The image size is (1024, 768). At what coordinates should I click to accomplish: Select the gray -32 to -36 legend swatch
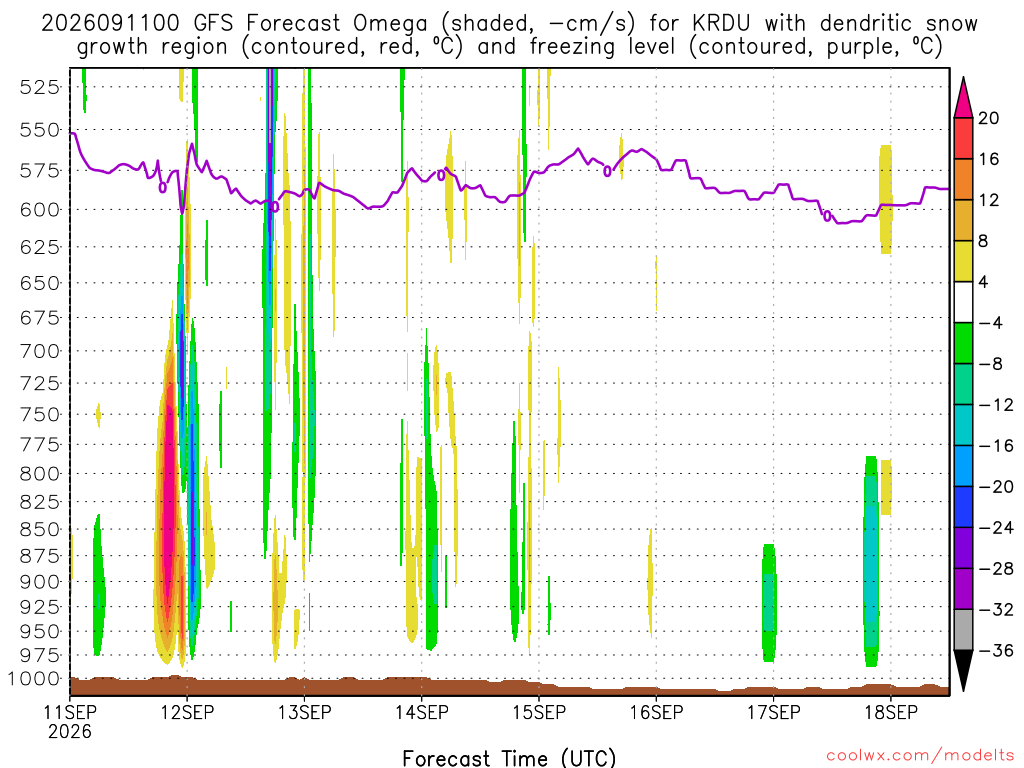[963, 630]
